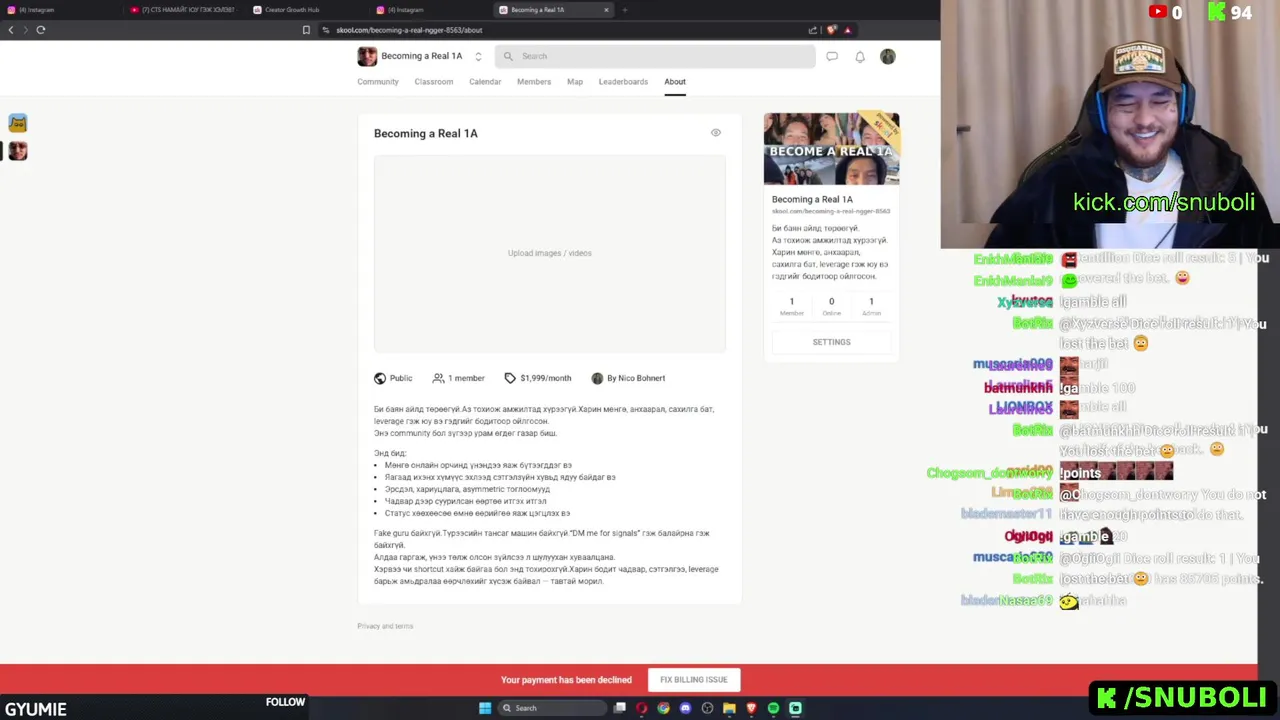The height and width of the screenshot is (720, 1280).
Task: Open OBS Studio from the taskbar
Action: 707,708
